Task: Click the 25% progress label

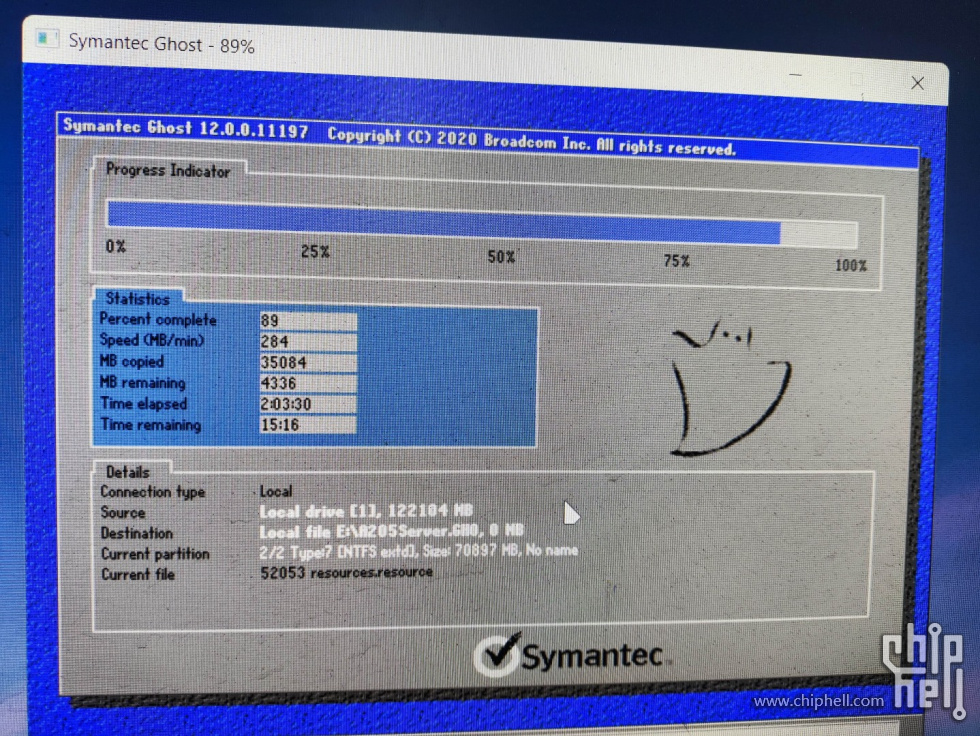Action: (315, 251)
